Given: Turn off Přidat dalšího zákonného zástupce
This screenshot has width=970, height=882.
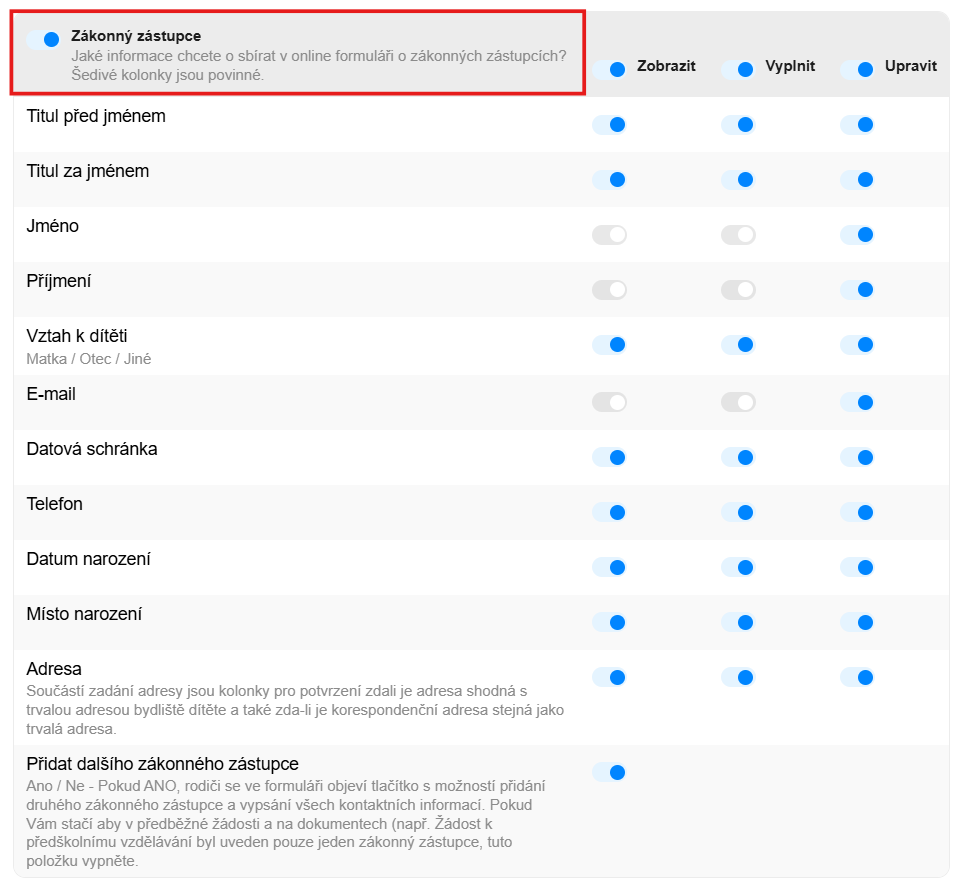Looking at the screenshot, I should click(609, 772).
